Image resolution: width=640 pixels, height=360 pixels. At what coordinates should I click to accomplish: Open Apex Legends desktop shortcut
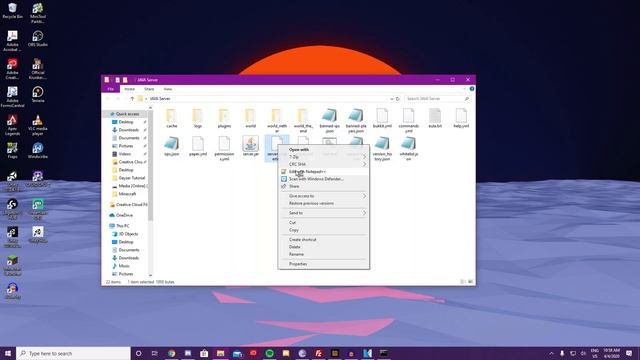[x=12, y=125]
